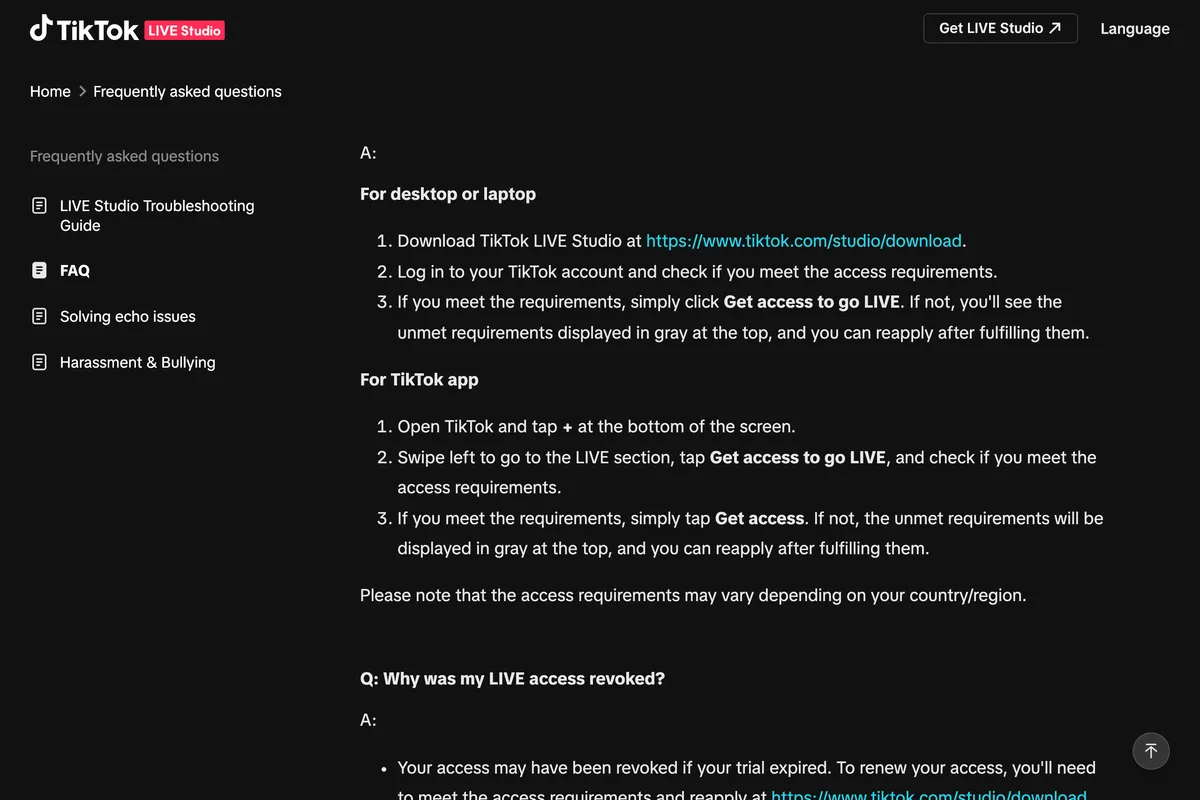Open Solving echo issues article
This screenshot has height=800, width=1200.
tap(128, 316)
